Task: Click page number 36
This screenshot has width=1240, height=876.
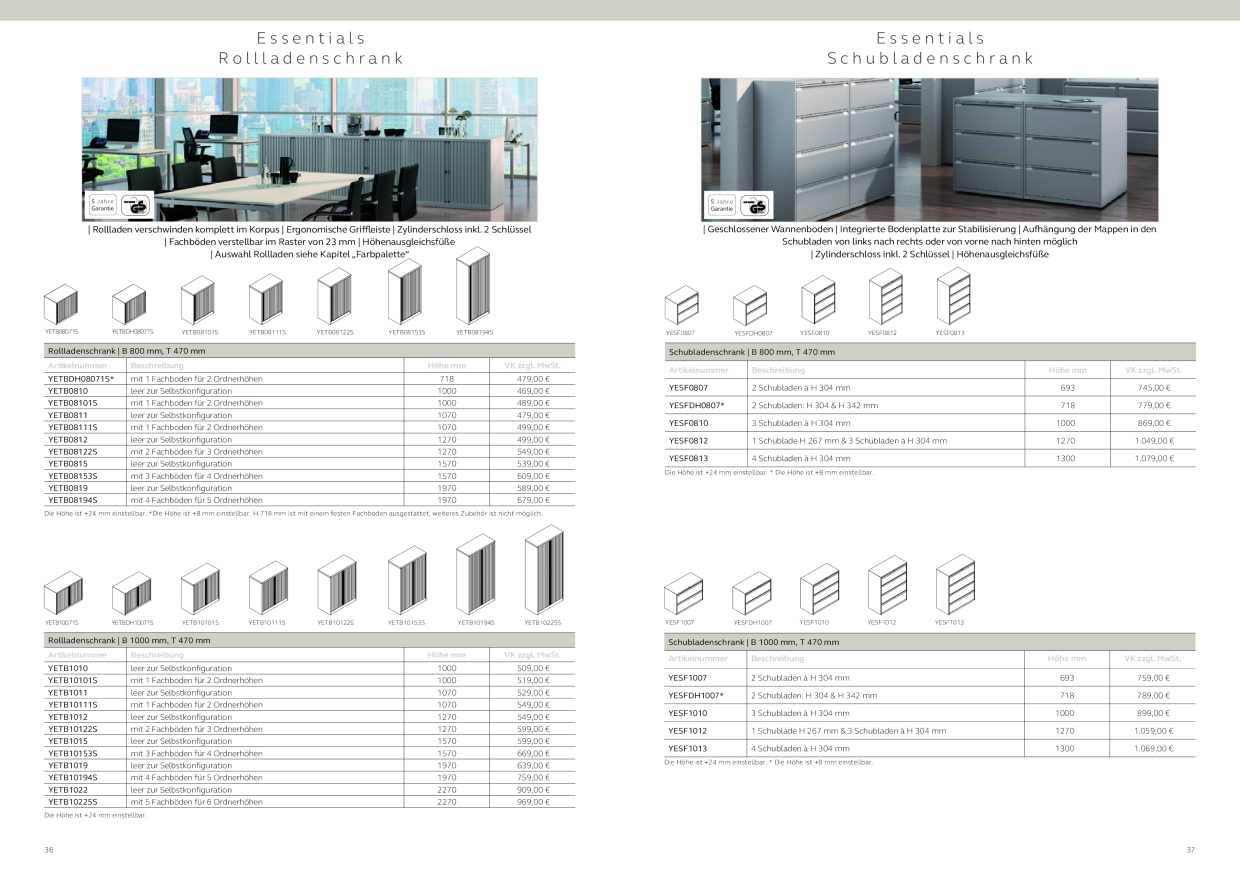Action: point(49,850)
